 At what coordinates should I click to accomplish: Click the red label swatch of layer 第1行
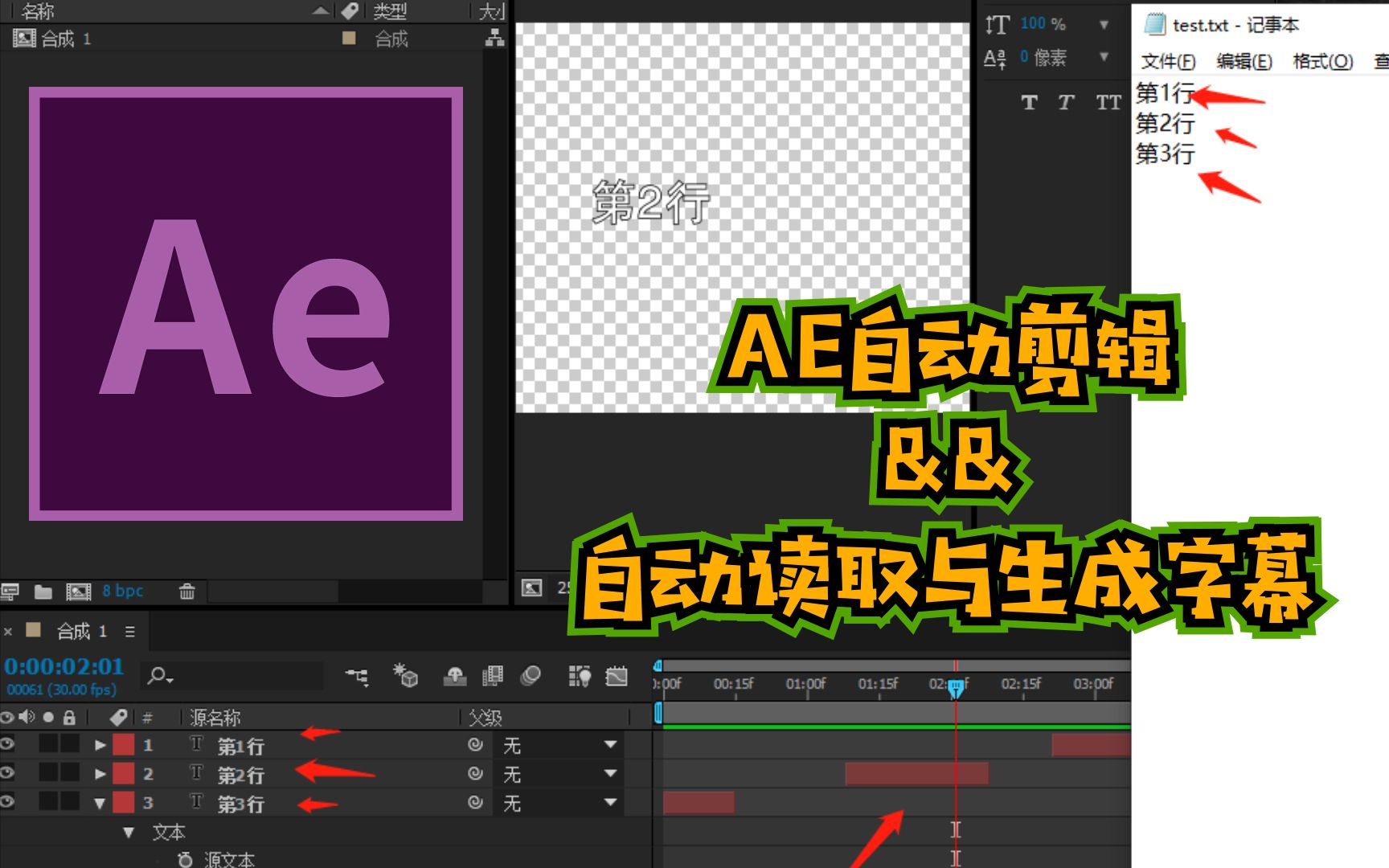click(124, 744)
